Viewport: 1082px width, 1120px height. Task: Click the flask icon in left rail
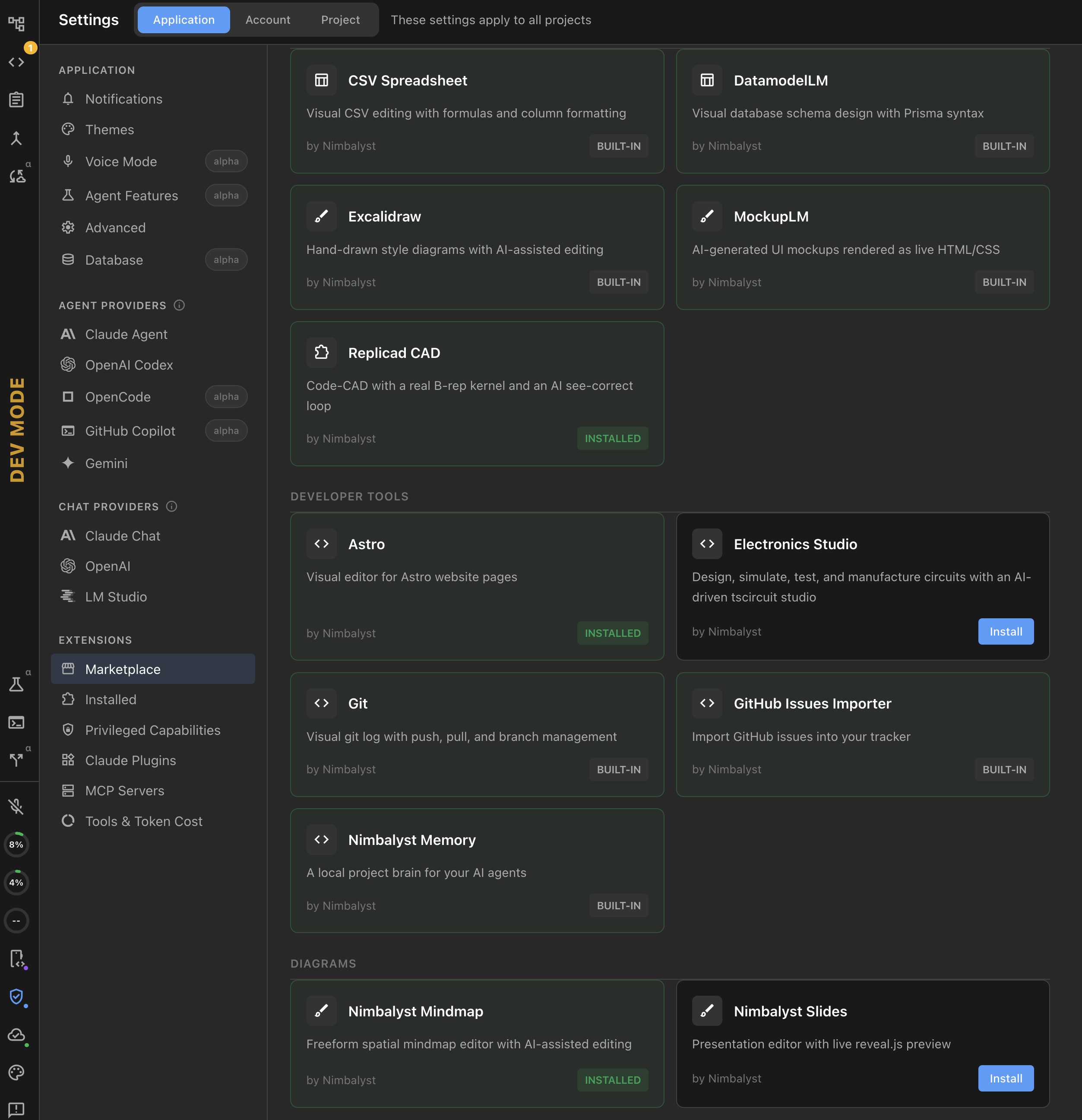point(16,684)
